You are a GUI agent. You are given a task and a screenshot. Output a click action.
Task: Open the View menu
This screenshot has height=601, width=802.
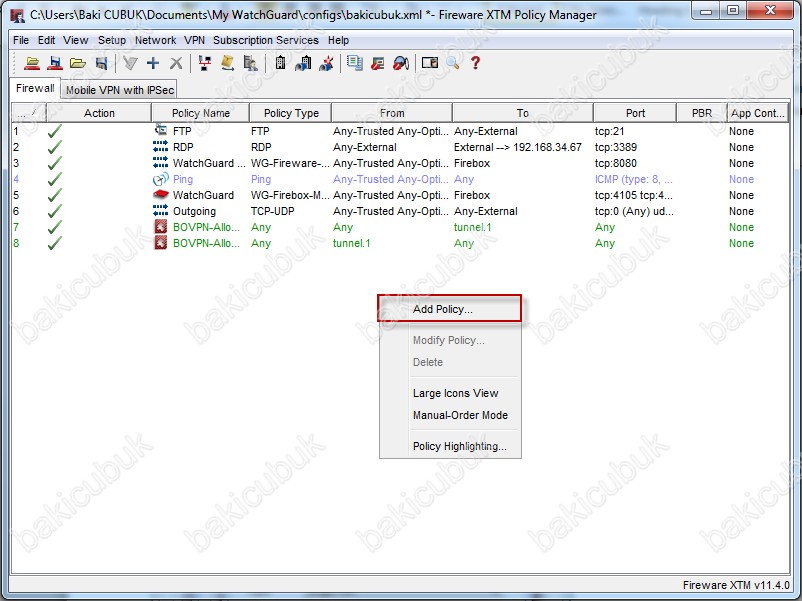tap(76, 40)
